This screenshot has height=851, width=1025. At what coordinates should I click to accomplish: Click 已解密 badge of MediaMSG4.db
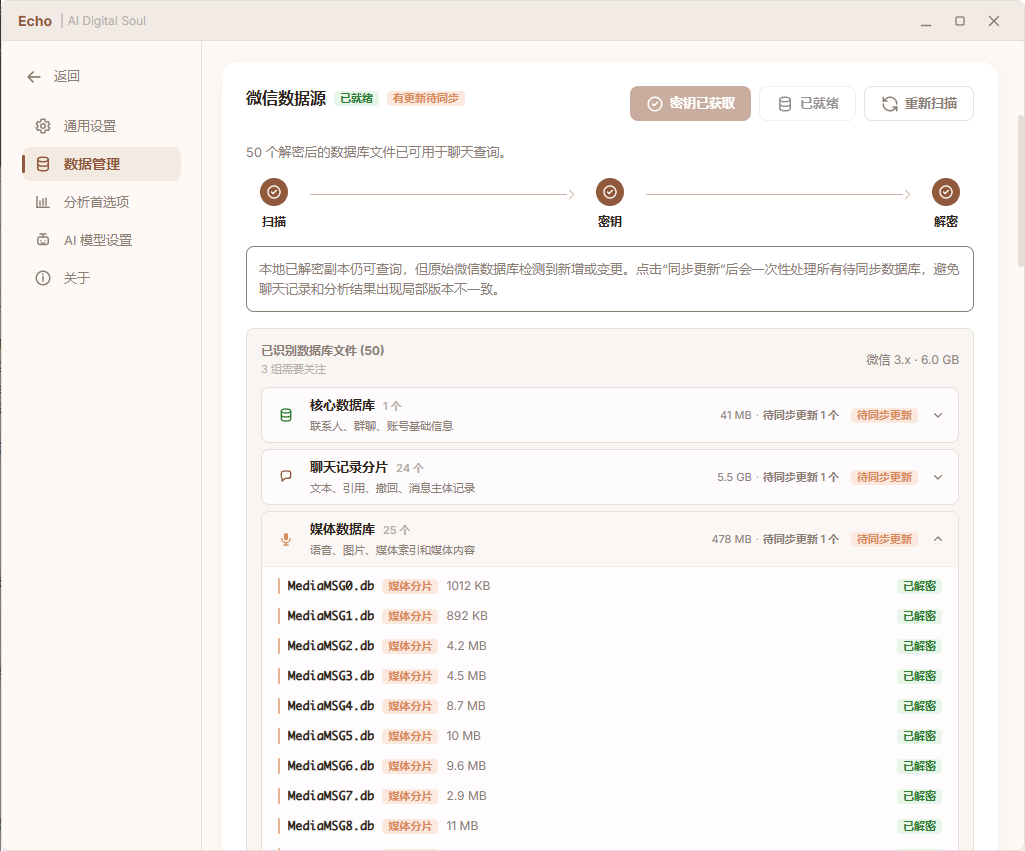919,707
